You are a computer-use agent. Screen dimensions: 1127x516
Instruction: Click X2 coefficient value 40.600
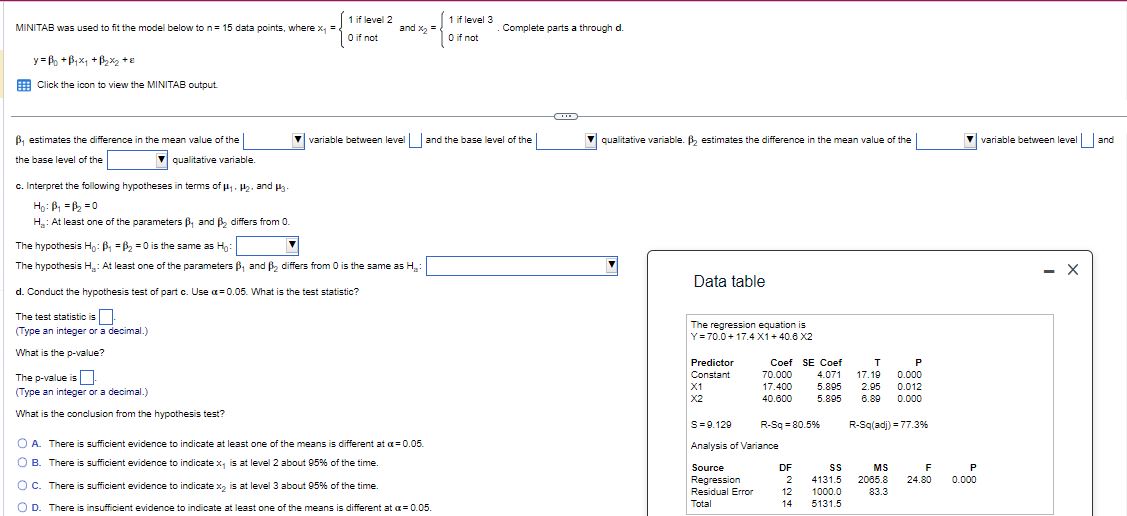777,398
